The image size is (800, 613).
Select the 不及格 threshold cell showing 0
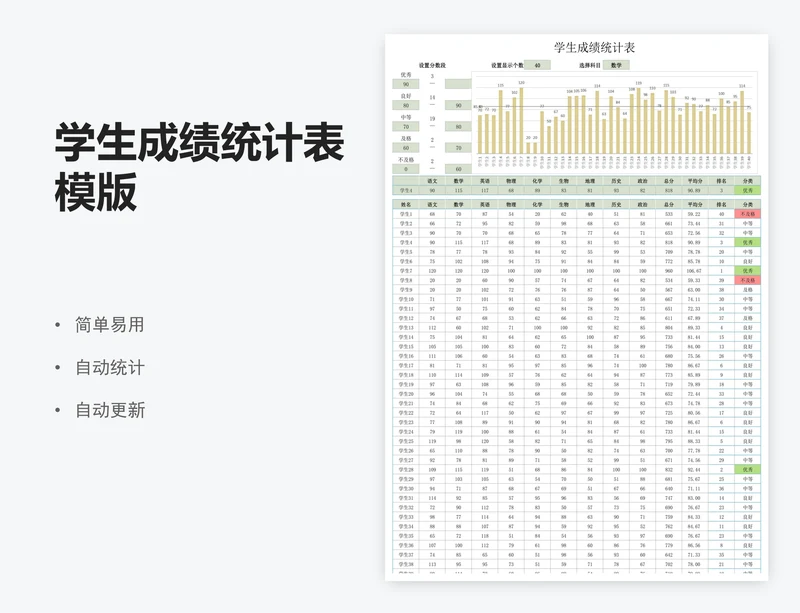[406, 169]
